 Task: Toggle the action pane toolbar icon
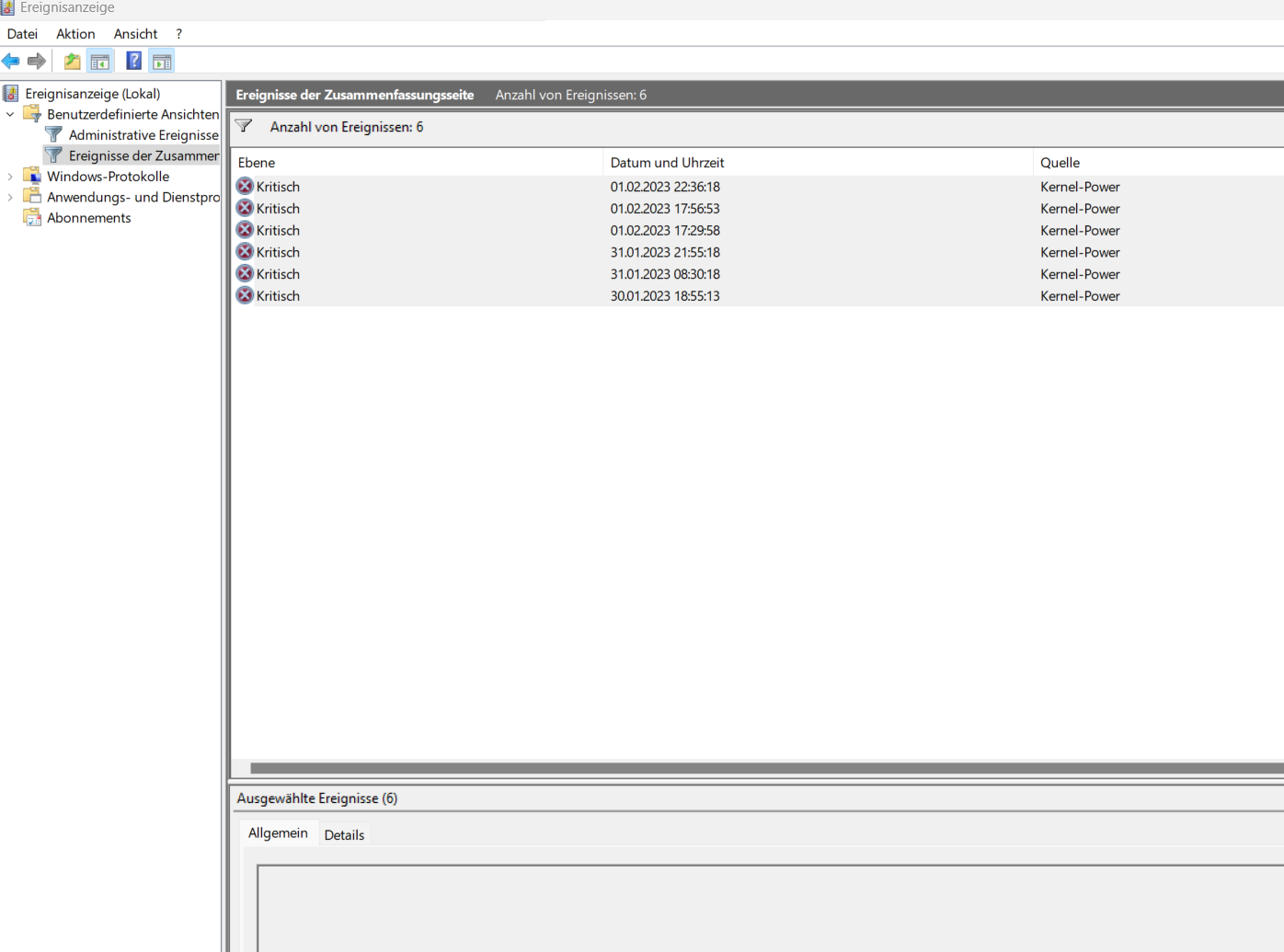click(x=162, y=62)
